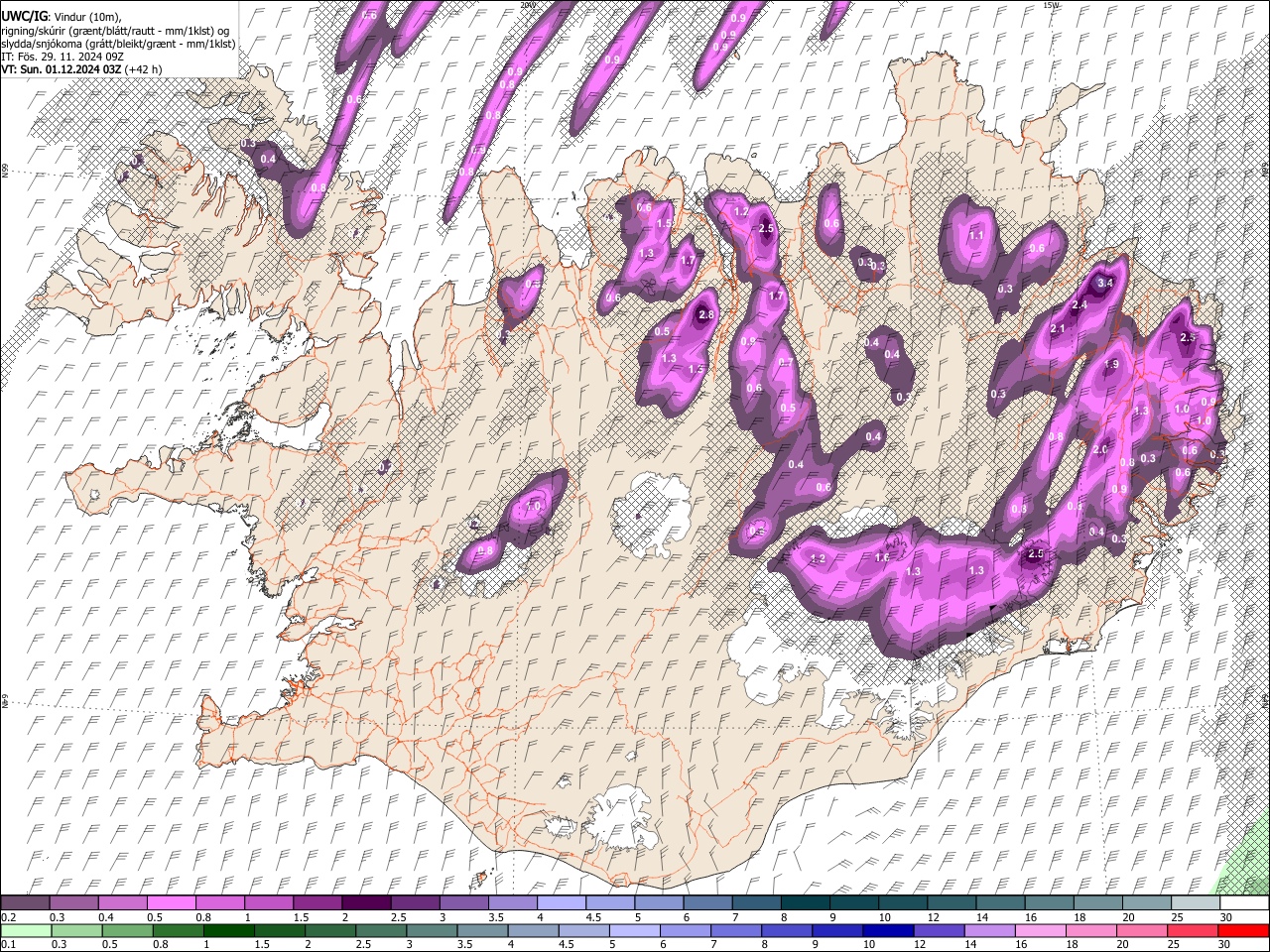Screen dimensions: 1270x952
Task: Click the 3.4 snowfall value on the map
Action: pyautogui.click(x=1107, y=284)
